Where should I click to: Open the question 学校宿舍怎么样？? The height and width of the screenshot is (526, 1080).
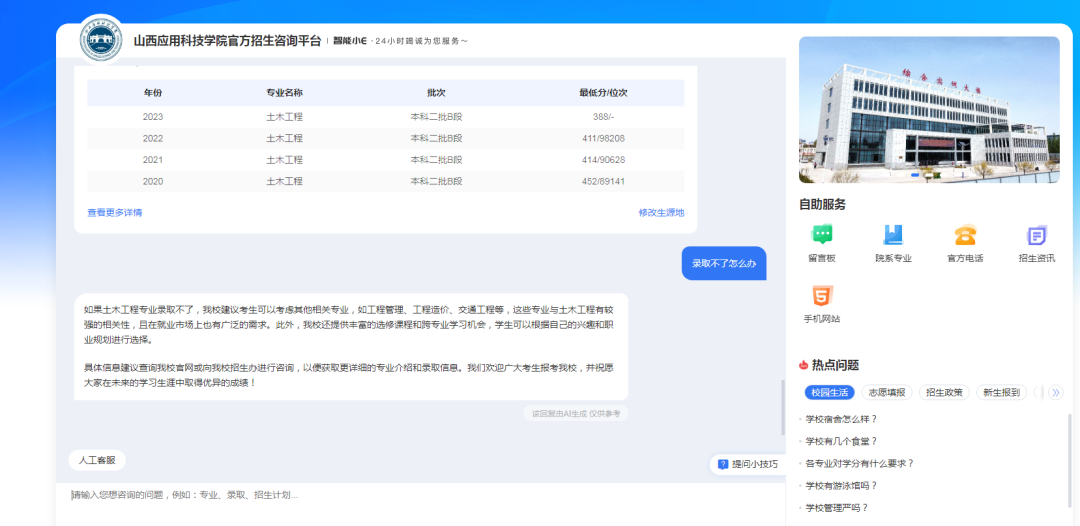pyautogui.click(x=841, y=419)
